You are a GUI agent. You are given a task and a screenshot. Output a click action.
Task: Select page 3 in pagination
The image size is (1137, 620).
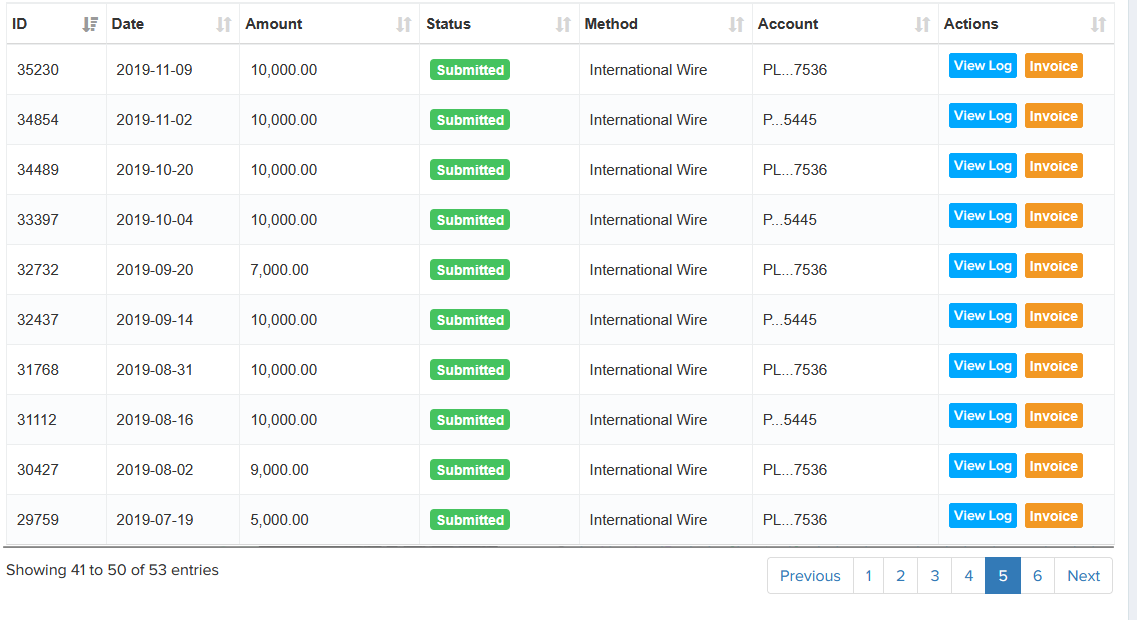934,576
